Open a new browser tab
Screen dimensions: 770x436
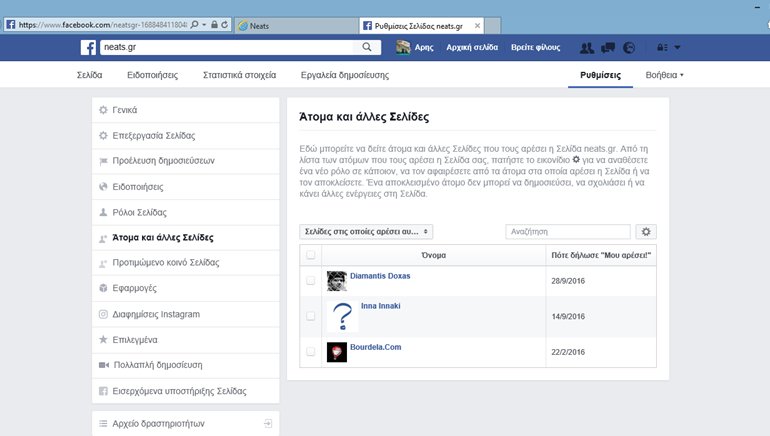[x=493, y=26]
